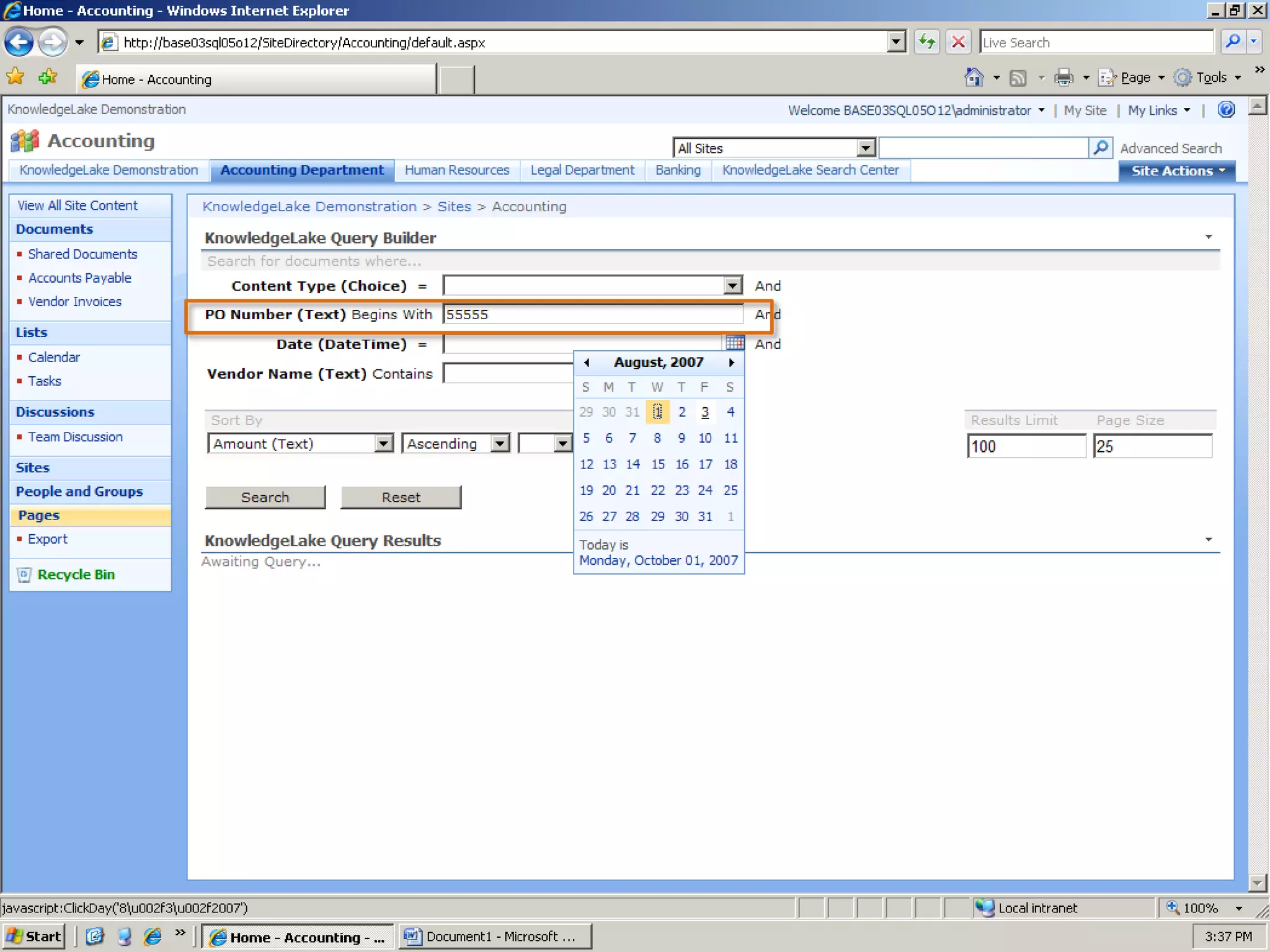The height and width of the screenshot is (952, 1270).
Task: Open the SharePoint help icon
Action: 1226,110
